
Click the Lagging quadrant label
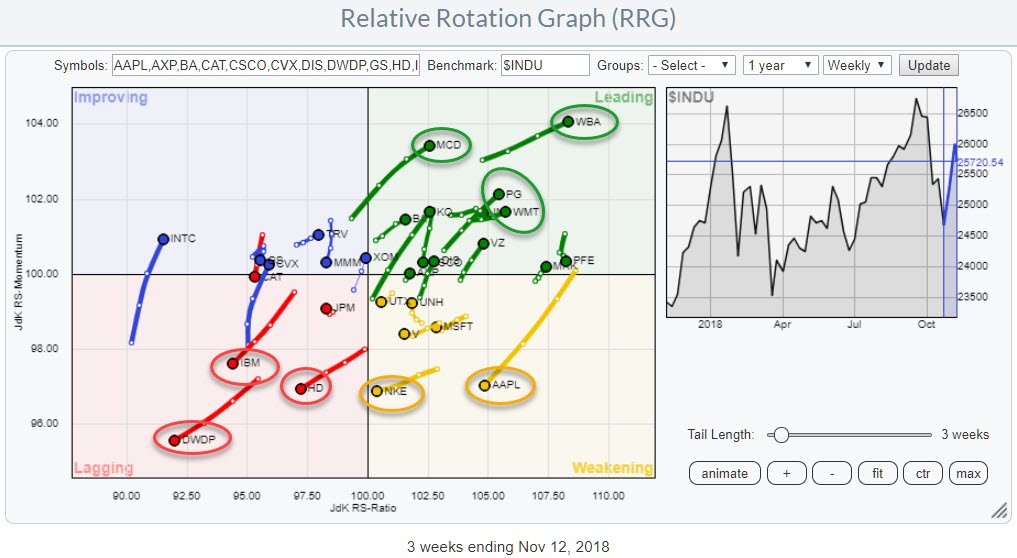click(104, 468)
